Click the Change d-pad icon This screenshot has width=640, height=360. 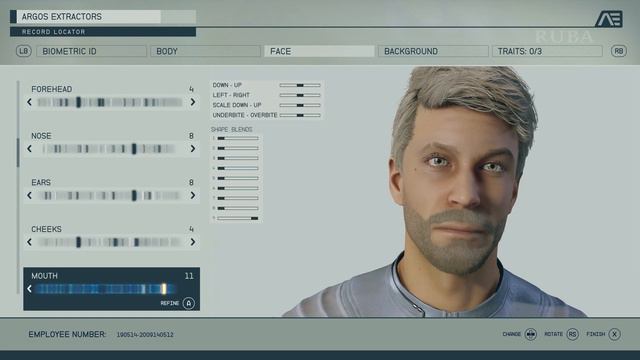(x=531, y=334)
